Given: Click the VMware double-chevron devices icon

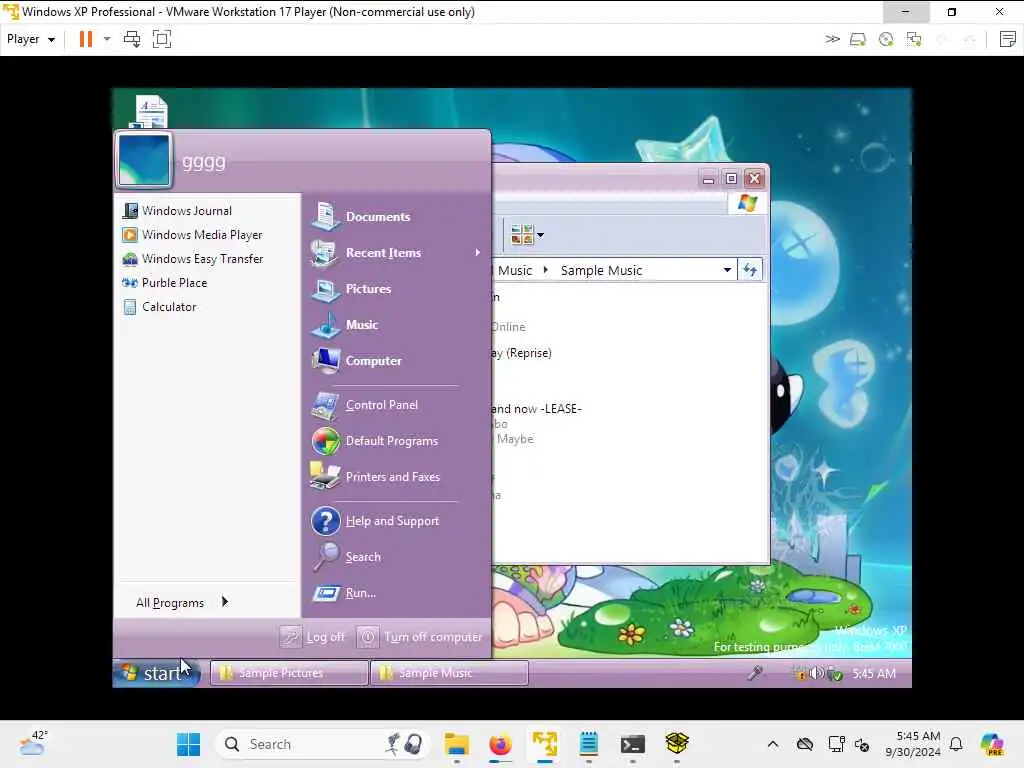Looking at the screenshot, I should (x=832, y=39).
